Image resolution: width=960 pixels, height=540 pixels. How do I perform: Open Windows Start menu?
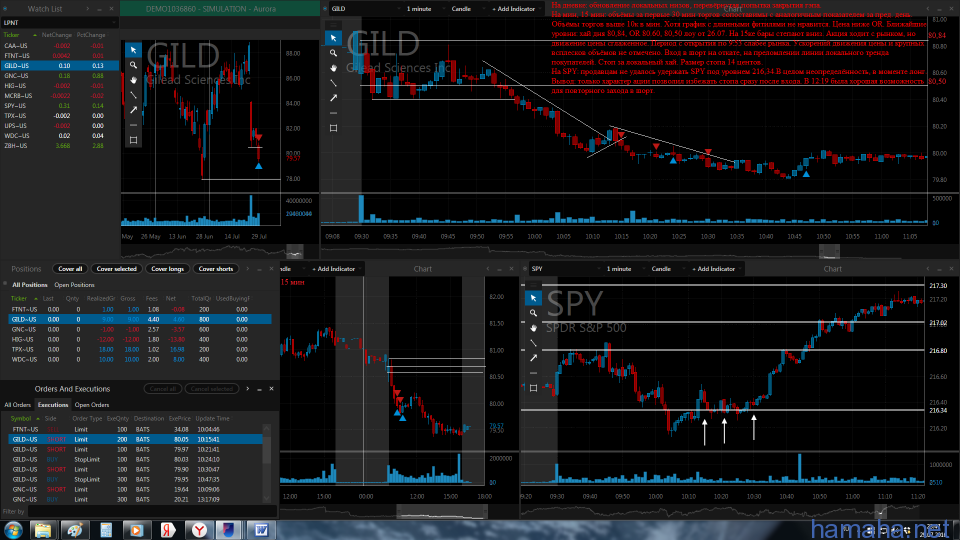(13, 530)
